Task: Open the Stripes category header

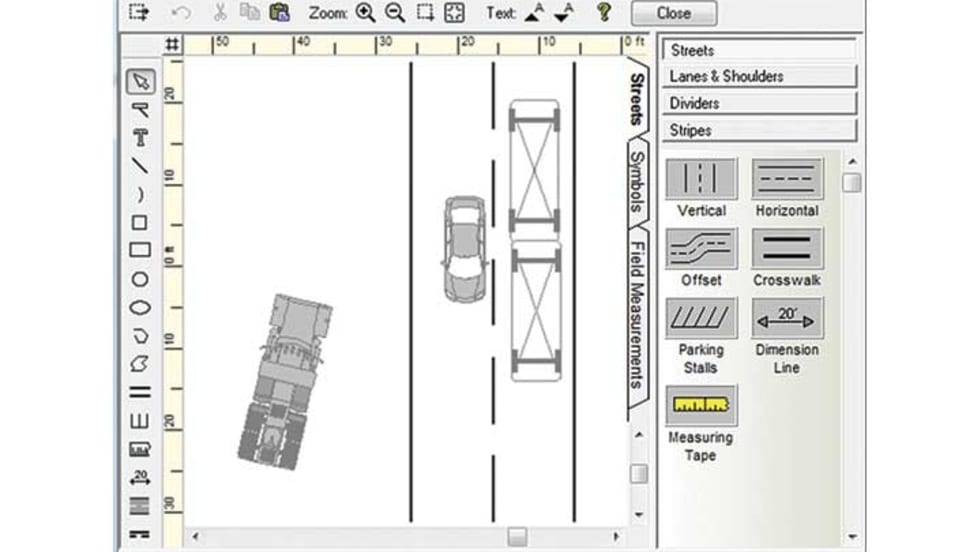Action: click(759, 131)
